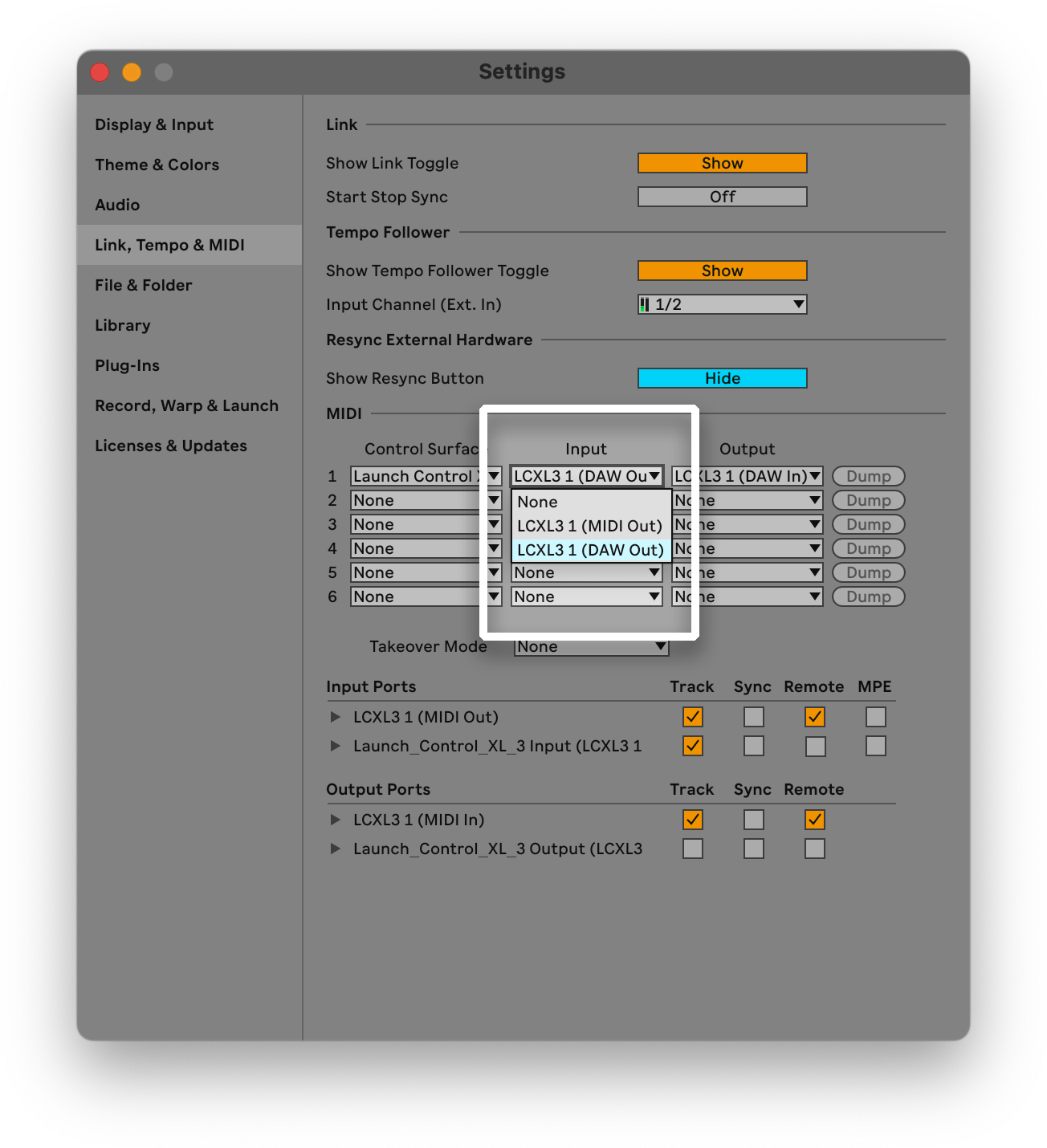Switch to the Audio settings tab
The height and width of the screenshot is (1148, 1047).
(x=117, y=205)
